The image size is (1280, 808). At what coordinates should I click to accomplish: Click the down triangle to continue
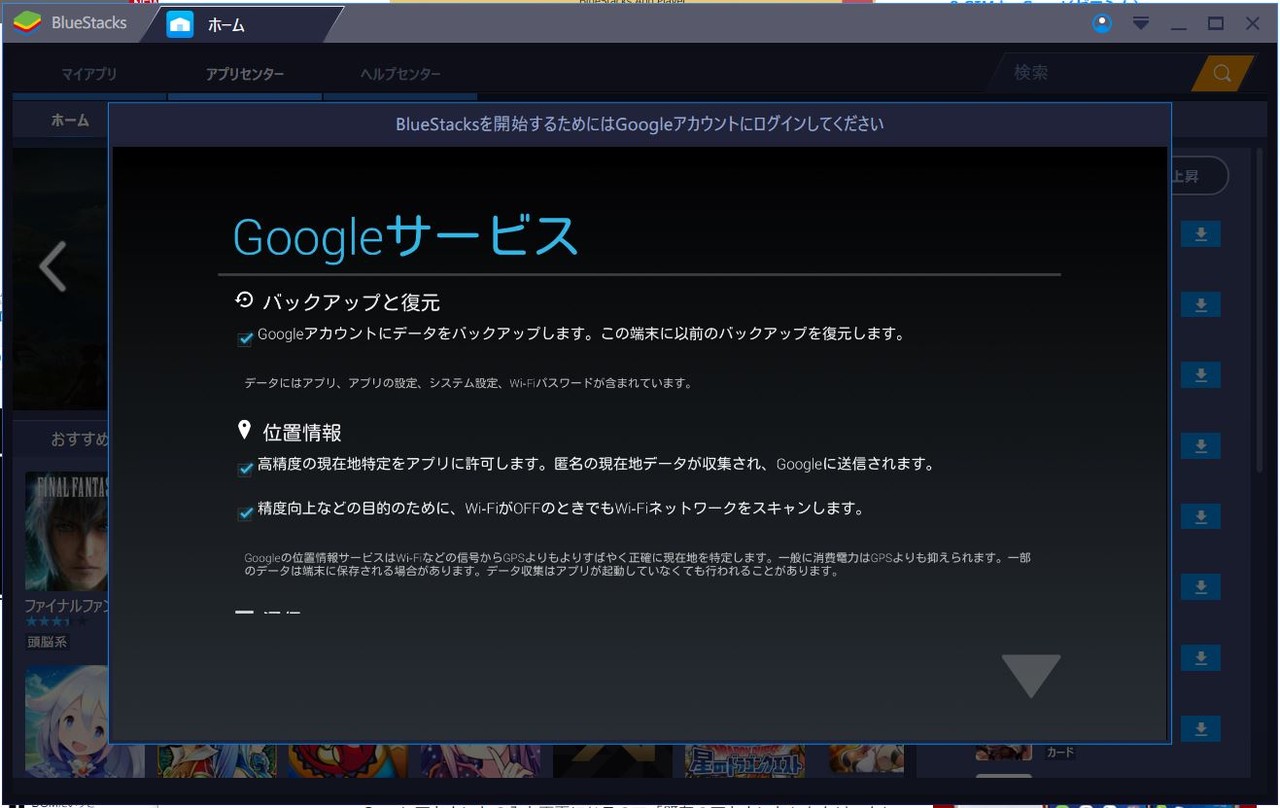[1031, 676]
